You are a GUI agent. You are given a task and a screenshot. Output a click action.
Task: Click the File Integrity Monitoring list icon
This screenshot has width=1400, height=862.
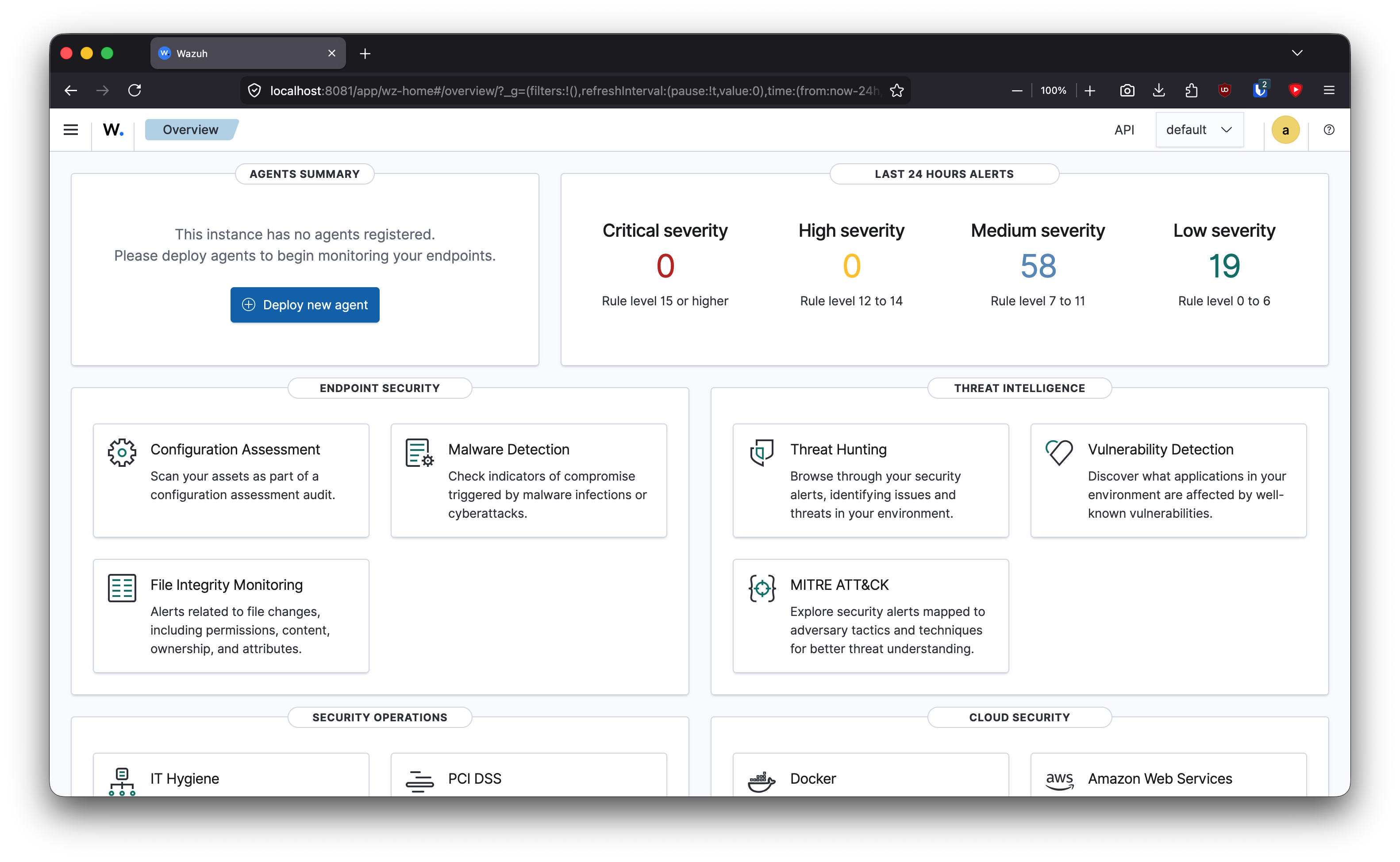click(x=121, y=588)
